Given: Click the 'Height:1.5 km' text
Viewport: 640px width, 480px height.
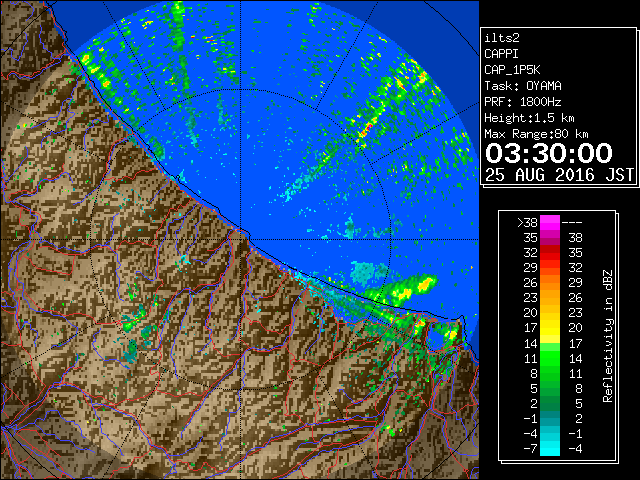Looking at the screenshot, I should [529, 118].
